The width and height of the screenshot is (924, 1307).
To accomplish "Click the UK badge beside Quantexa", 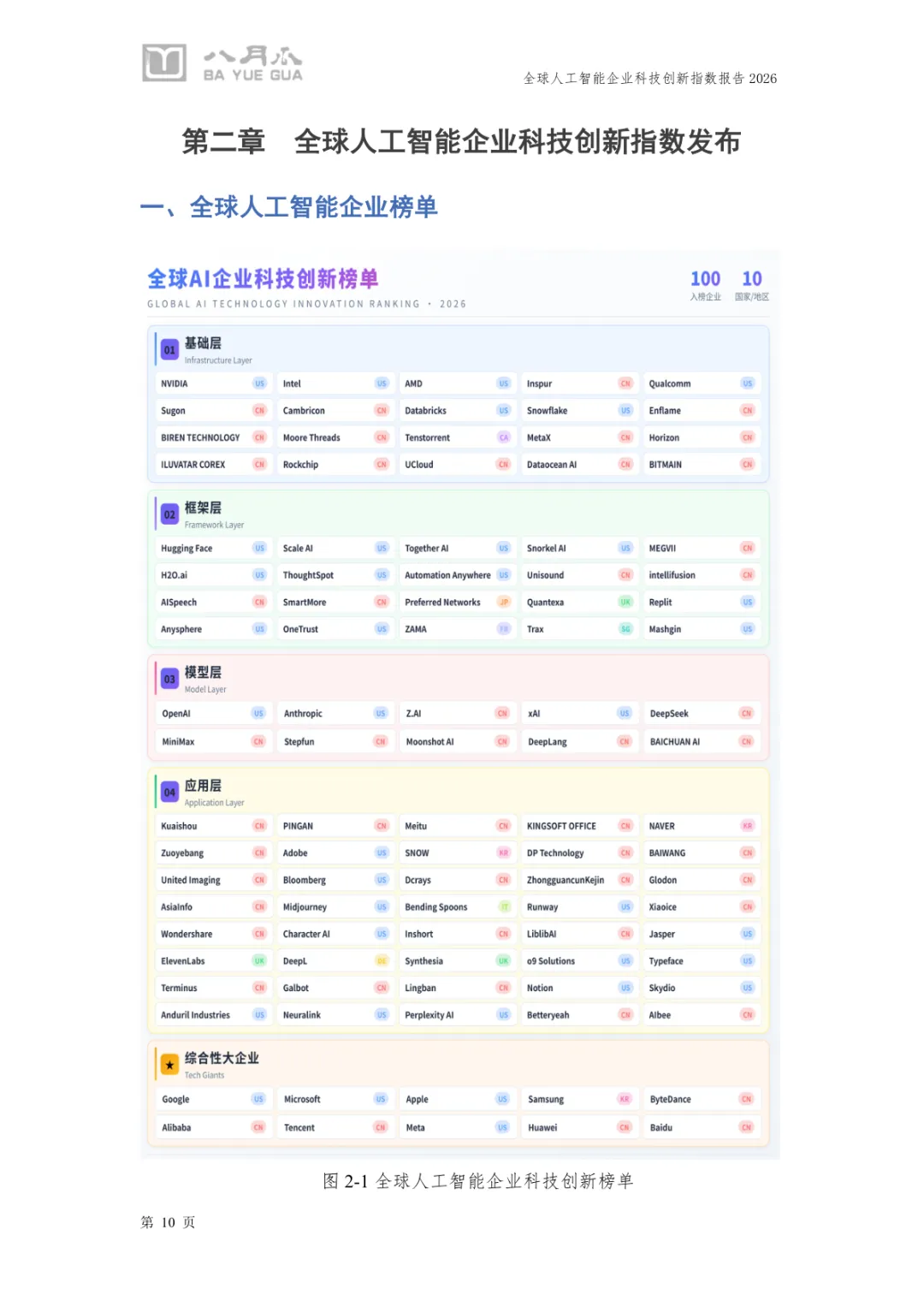I will pyautogui.click(x=625, y=602).
